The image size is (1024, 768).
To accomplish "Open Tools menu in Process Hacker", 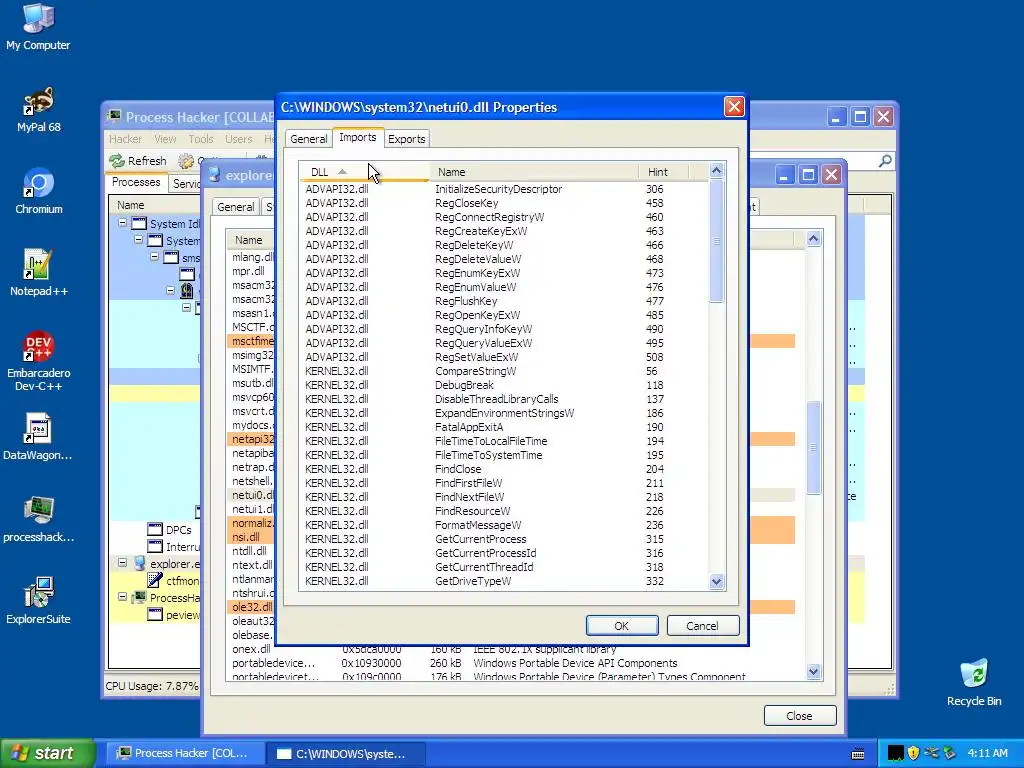I will (200, 139).
